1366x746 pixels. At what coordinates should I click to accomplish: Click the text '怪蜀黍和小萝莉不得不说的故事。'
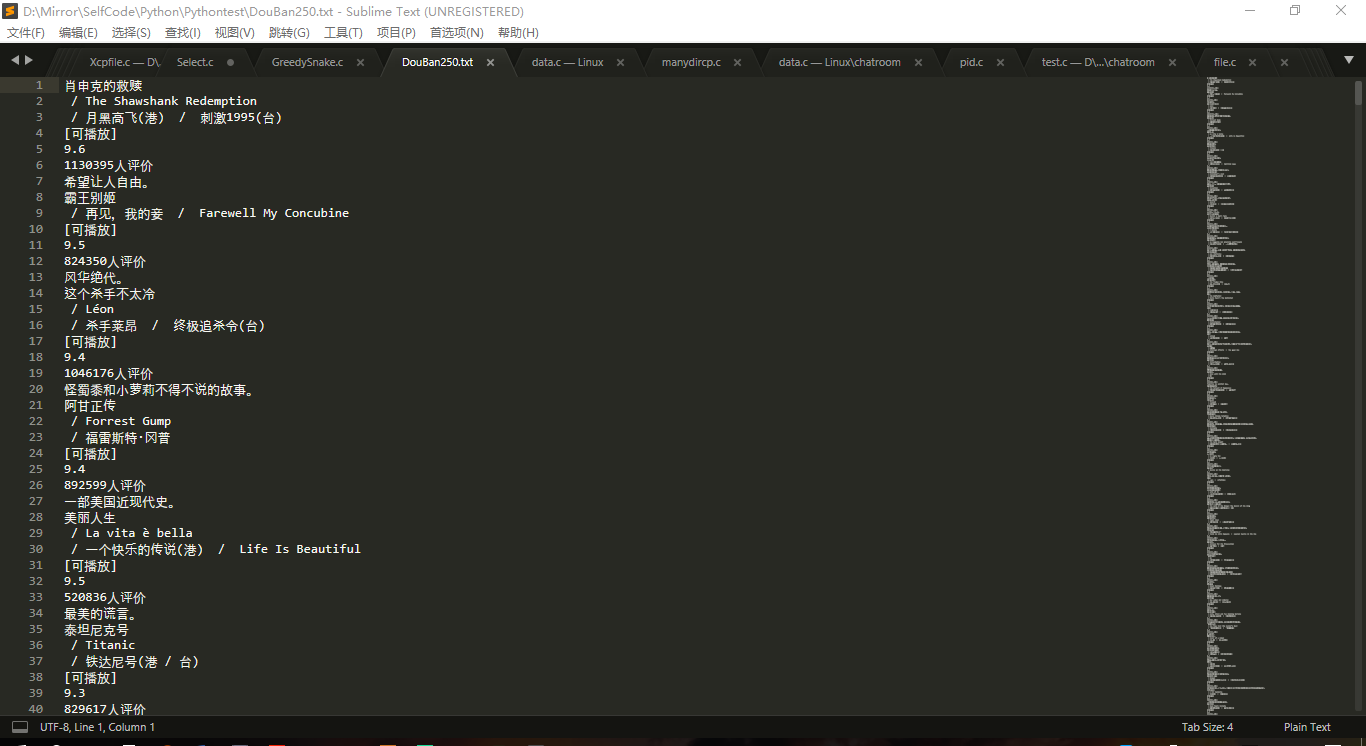click(160, 389)
